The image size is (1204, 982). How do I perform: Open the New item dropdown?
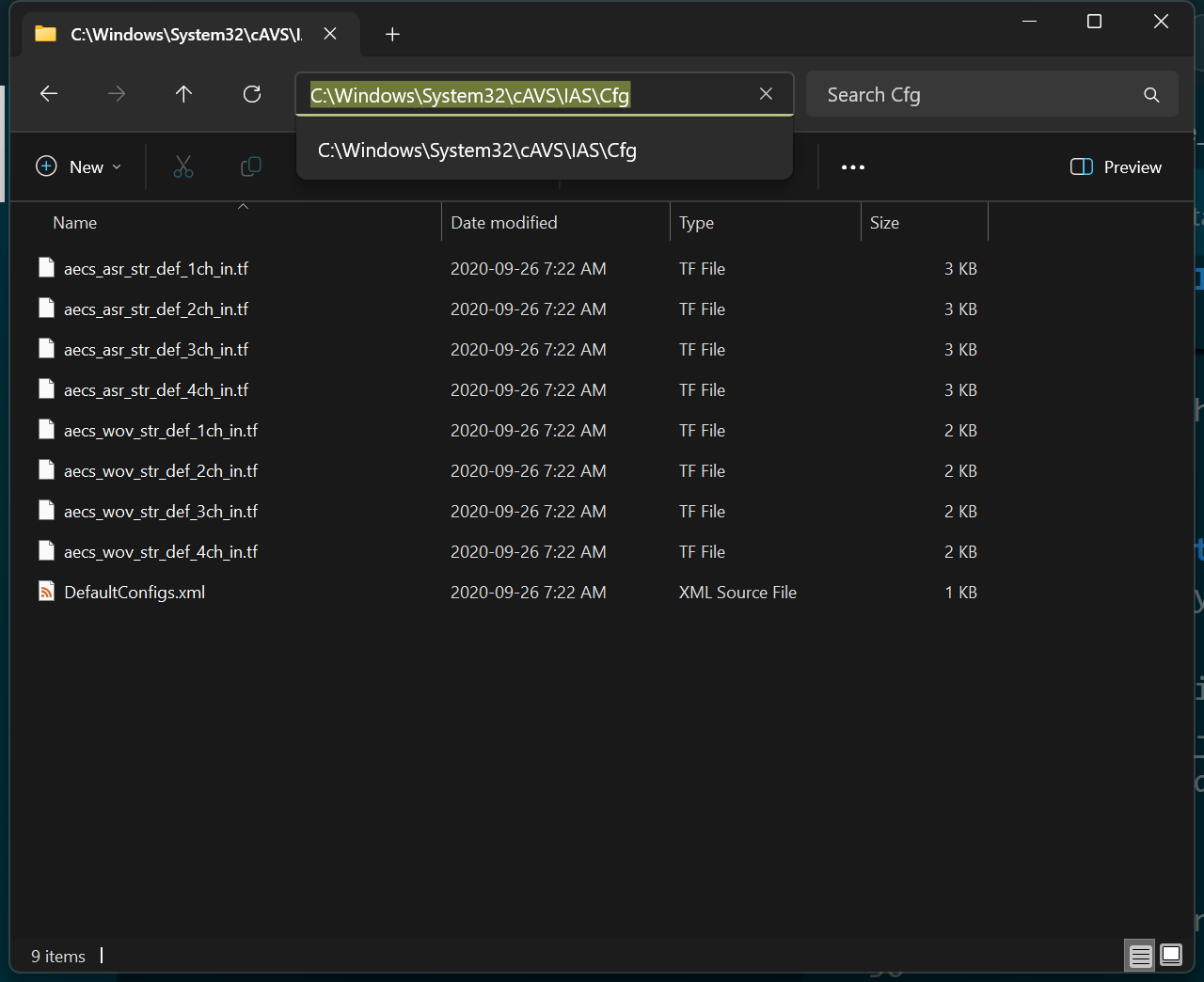(x=79, y=166)
